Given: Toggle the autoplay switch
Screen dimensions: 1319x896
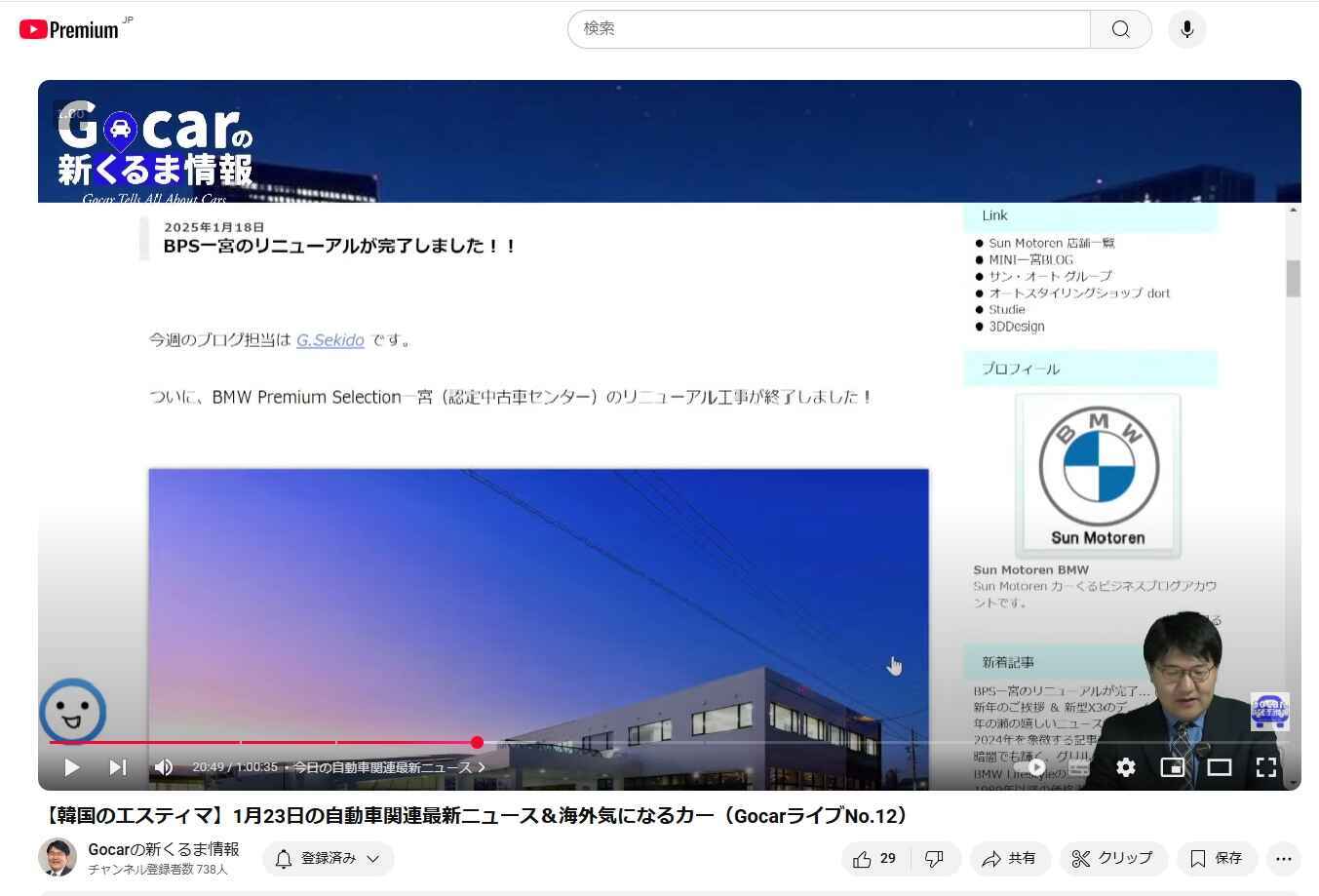Looking at the screenshot, I should (1035, 767).
